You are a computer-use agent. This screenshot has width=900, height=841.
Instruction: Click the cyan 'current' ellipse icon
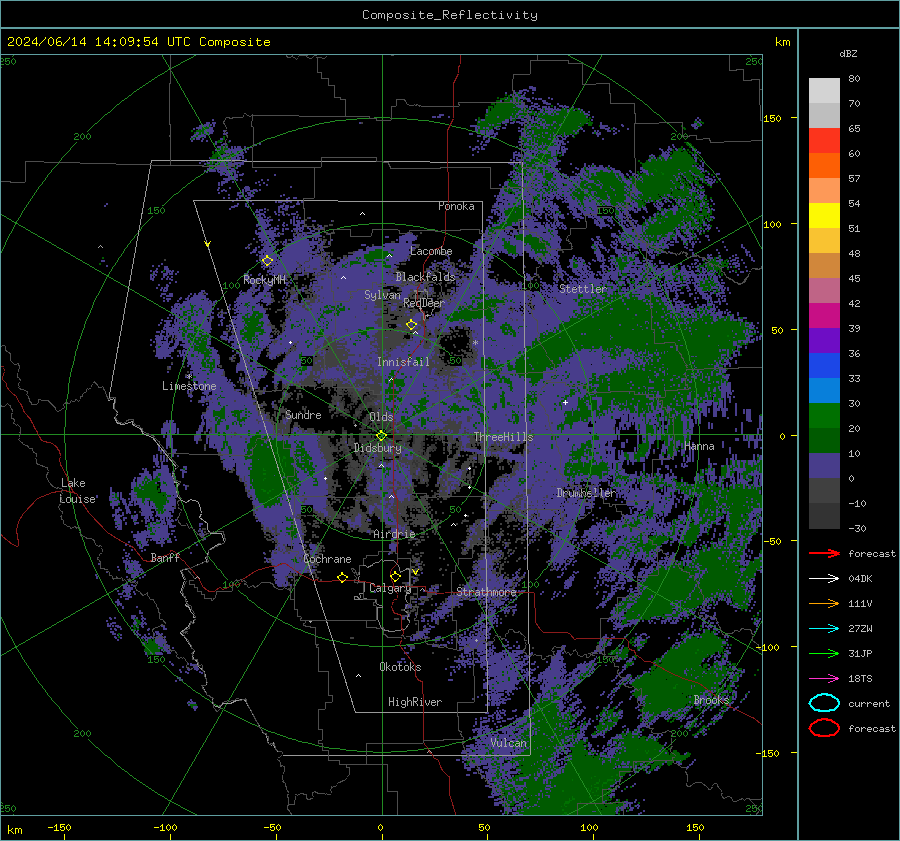click(824, 703)
